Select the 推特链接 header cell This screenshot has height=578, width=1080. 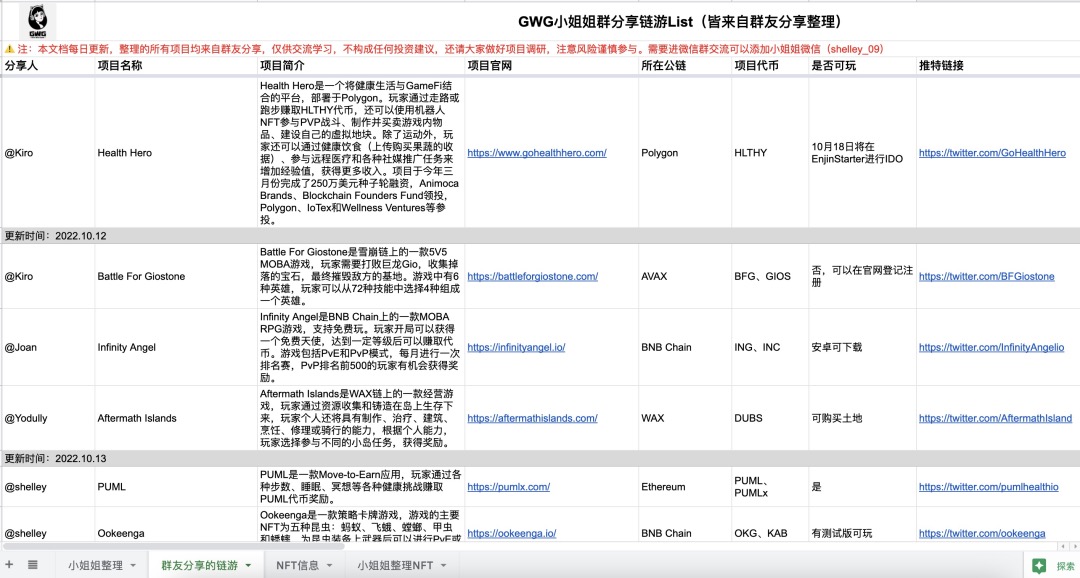point(998,65)
